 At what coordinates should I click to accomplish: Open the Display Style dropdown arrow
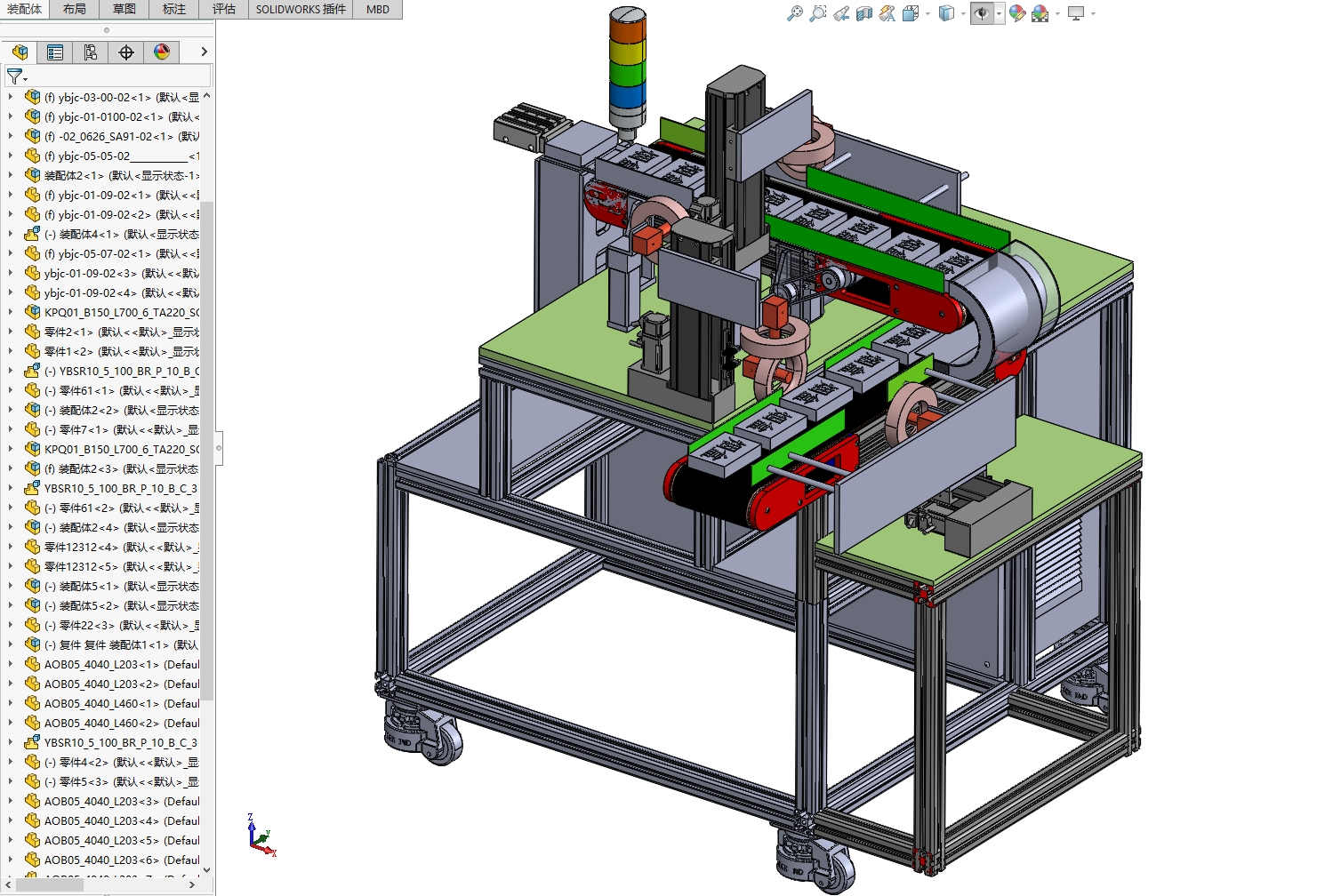[963, 13]
